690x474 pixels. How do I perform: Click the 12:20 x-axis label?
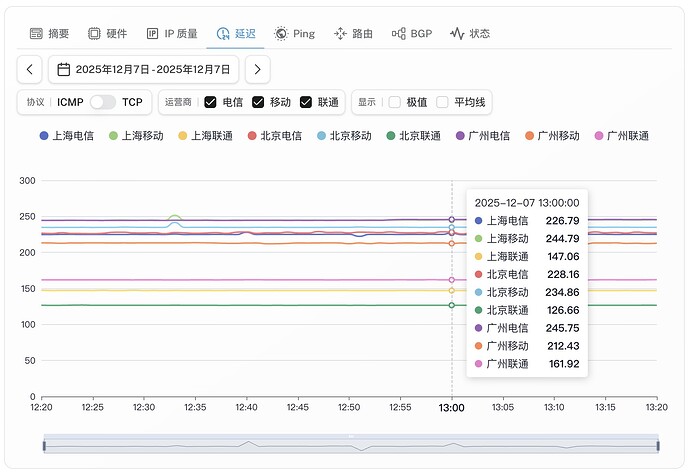41,408
